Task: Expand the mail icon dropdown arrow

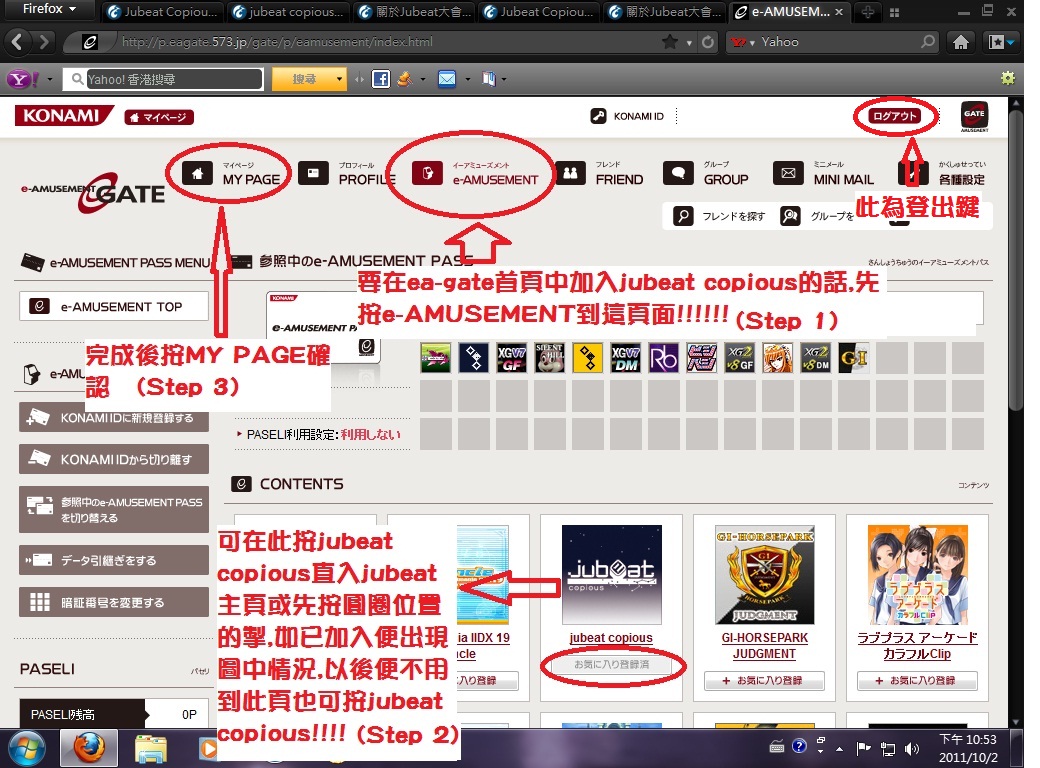Action: (x=468, y=80)
